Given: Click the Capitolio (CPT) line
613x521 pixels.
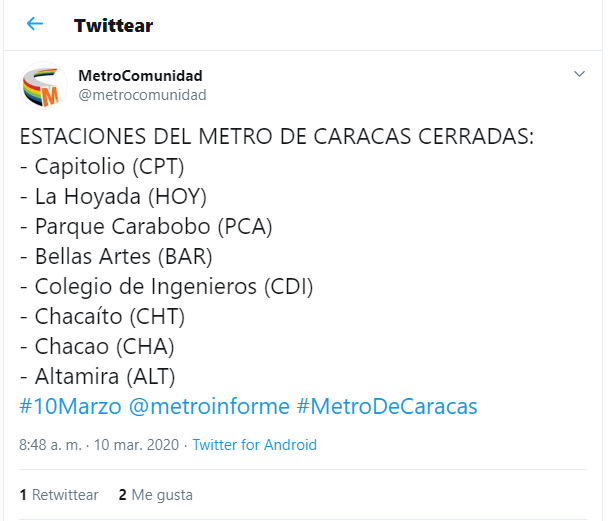Looking at the screenshot, I should pos(102,167).
